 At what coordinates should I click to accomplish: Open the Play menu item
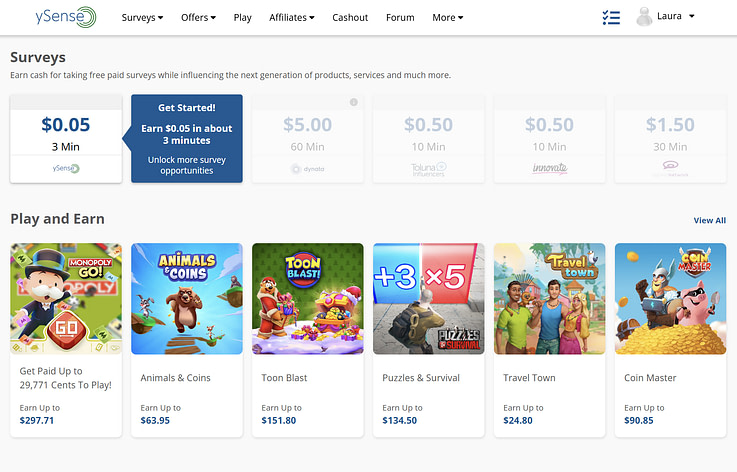pos(243,17)
